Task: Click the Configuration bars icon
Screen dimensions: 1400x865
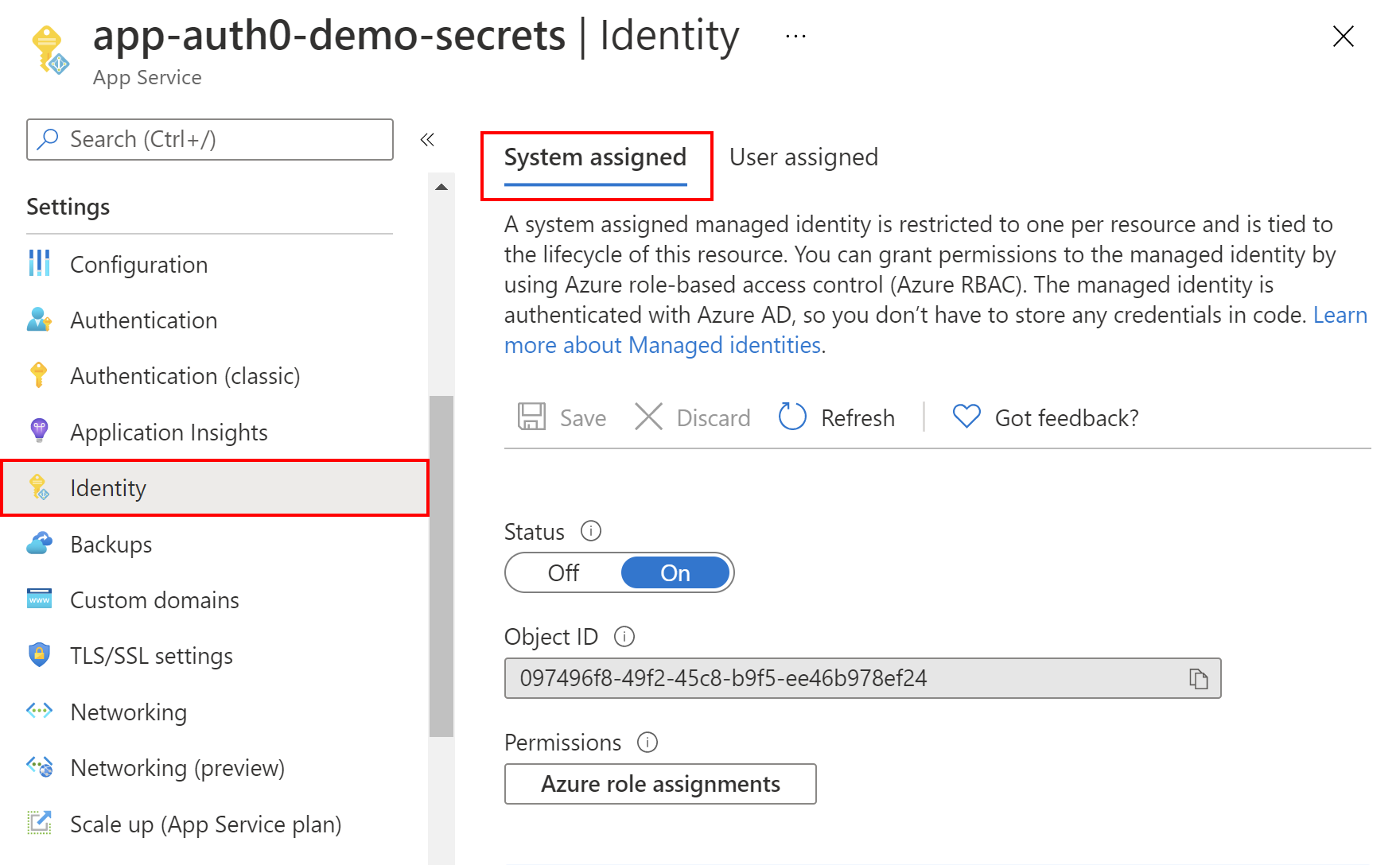Action: pyautogui.click(x=39, y=263)
